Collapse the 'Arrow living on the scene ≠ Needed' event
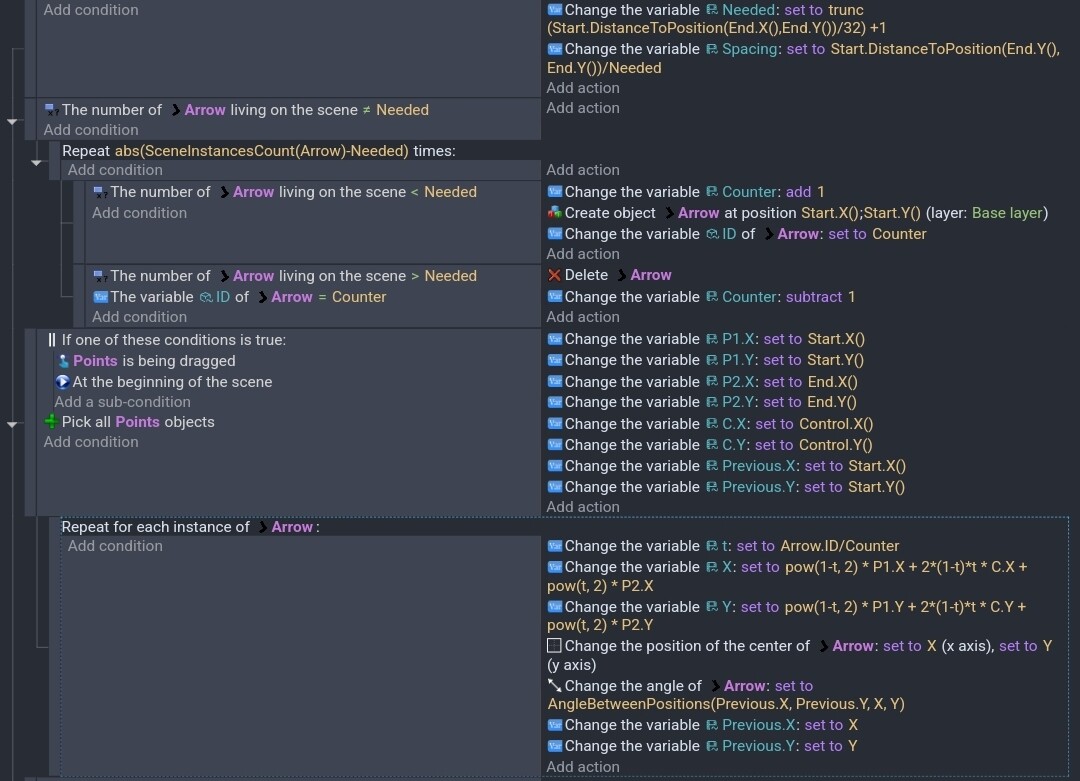The height and width of the screenshot is (781, 1080). coord(12,121)
